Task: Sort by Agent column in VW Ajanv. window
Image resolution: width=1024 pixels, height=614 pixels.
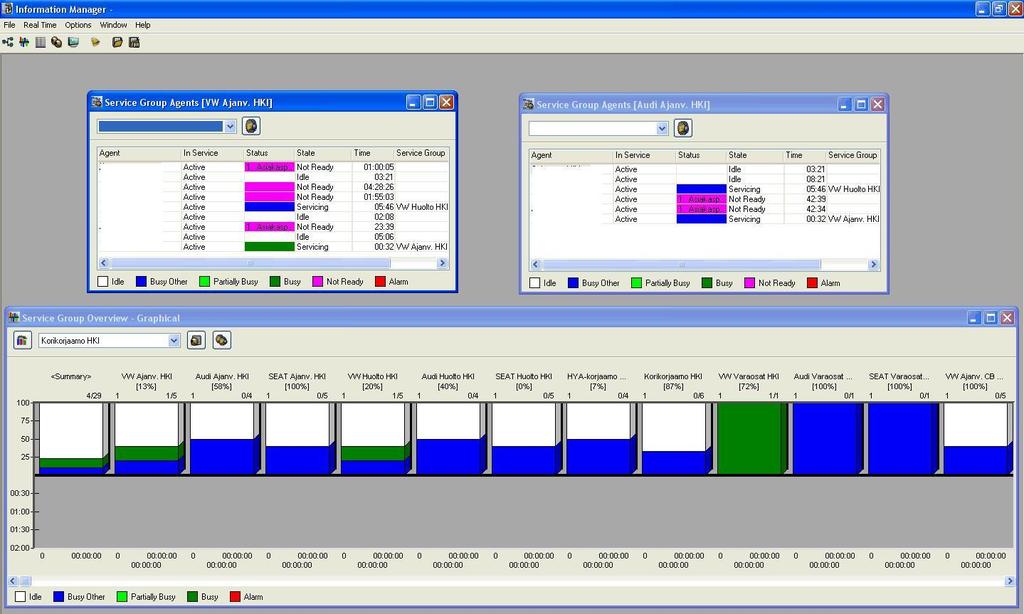Action: 139,153
